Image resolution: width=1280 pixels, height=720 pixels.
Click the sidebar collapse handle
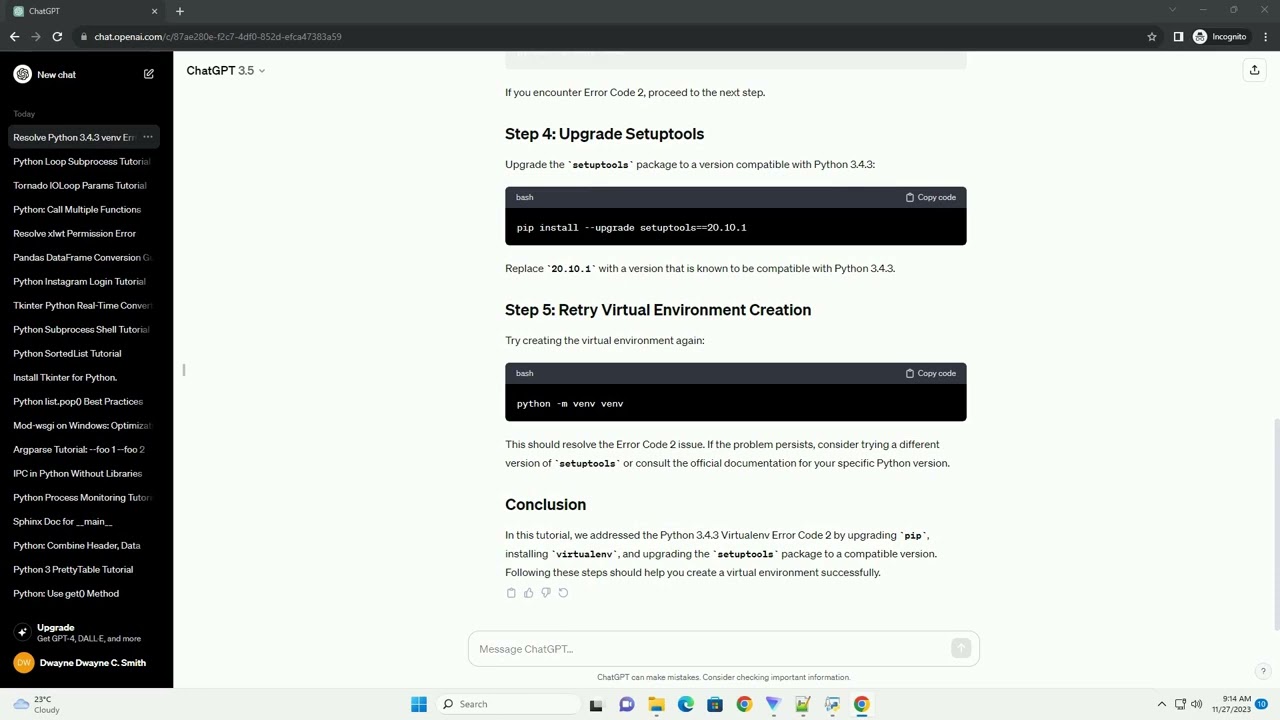pos(184,370)
